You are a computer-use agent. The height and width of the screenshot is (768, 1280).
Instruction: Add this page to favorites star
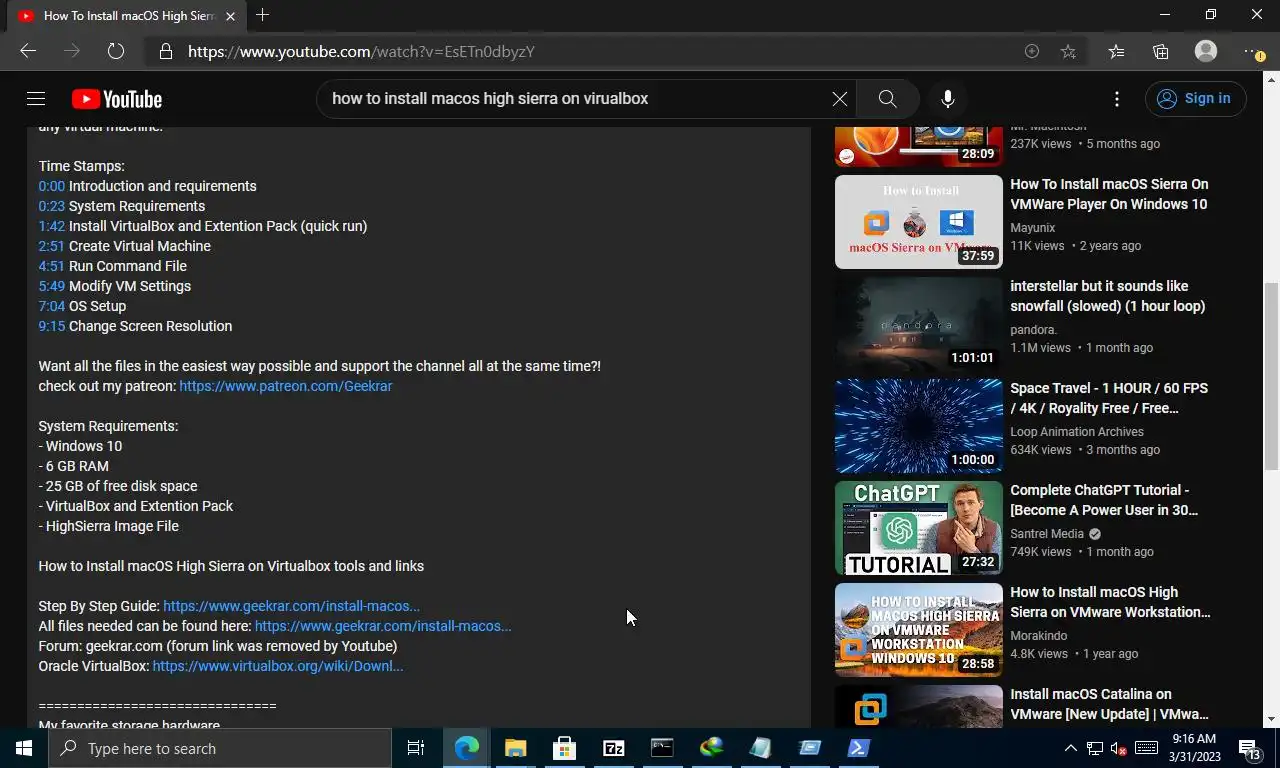point(1068,51)
